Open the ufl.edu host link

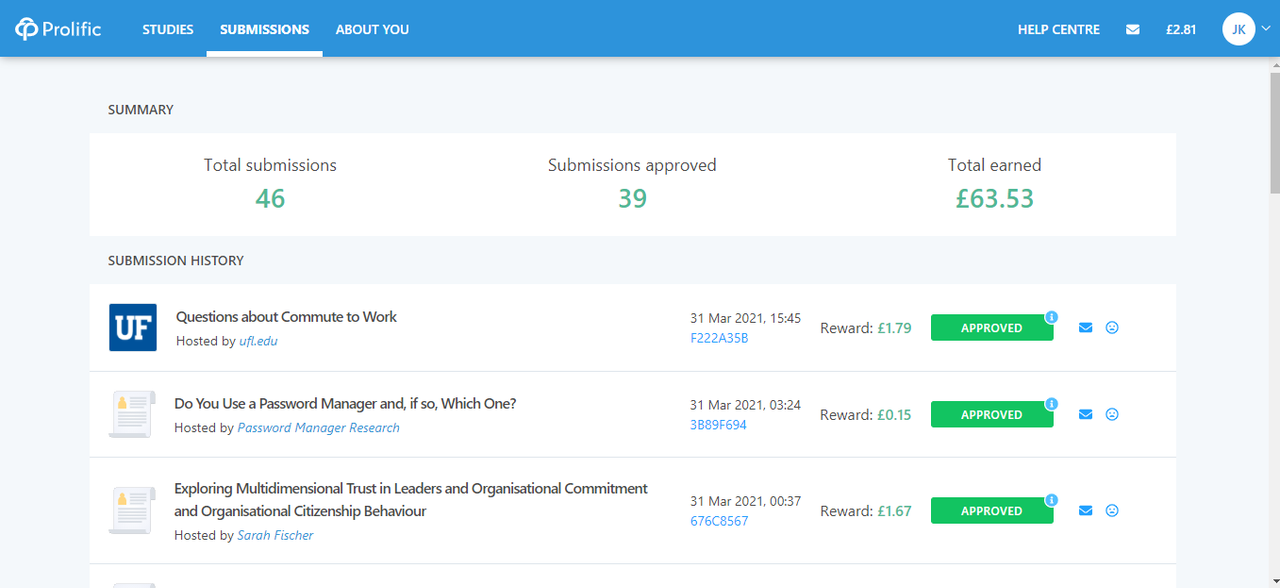(258, 341)
